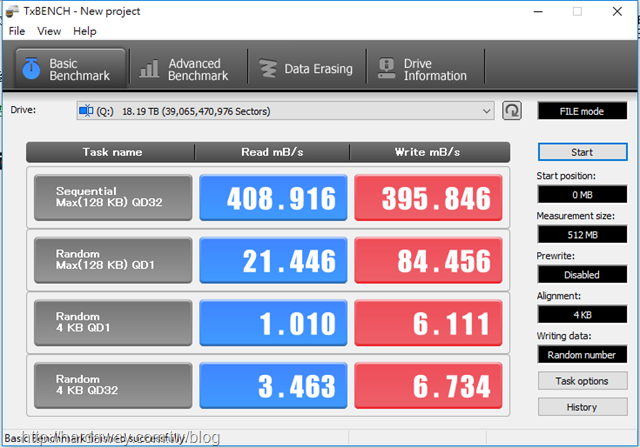Close the TxBENCH window
The image size is (640, 448).
pyautogui.click(x=617, y=11)
